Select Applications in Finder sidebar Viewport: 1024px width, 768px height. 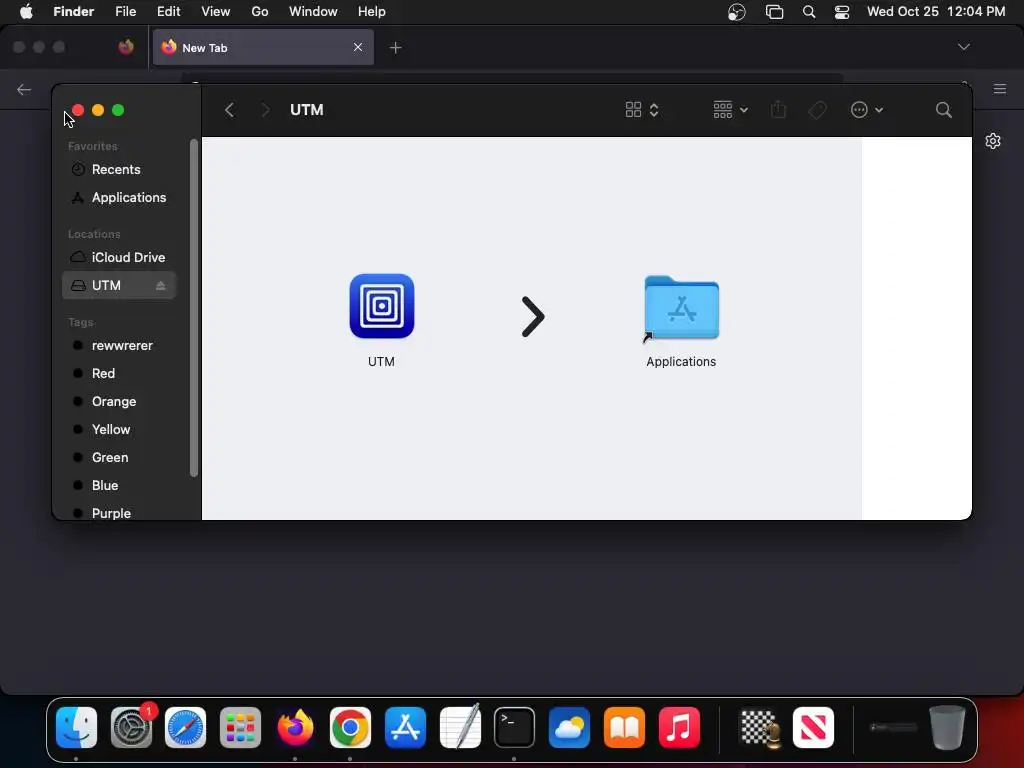coord(119,197)
